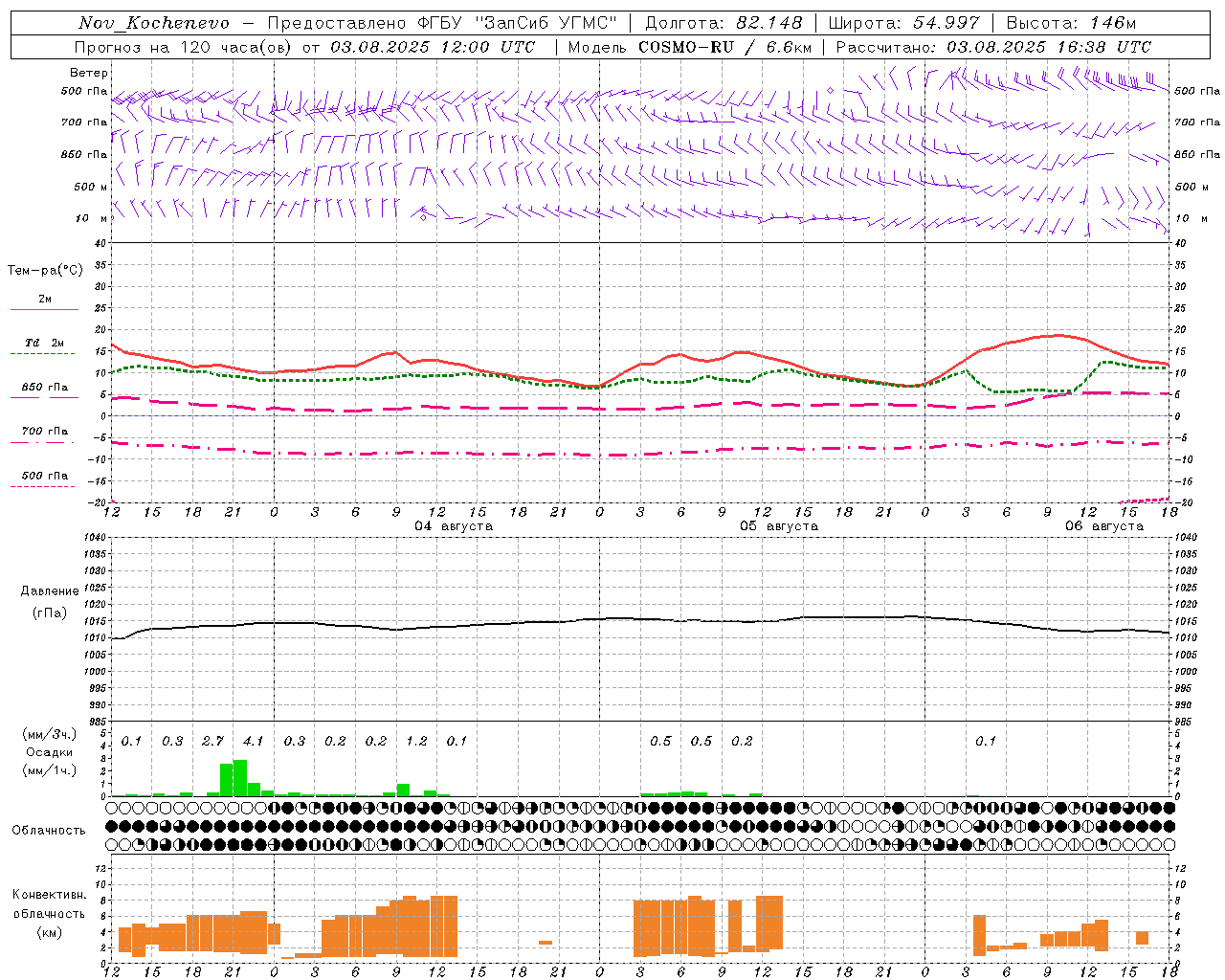This screenshot has width=1225, height=980.
Task: Click the "Ветер" wind panel label
Action: pos(89,73)
